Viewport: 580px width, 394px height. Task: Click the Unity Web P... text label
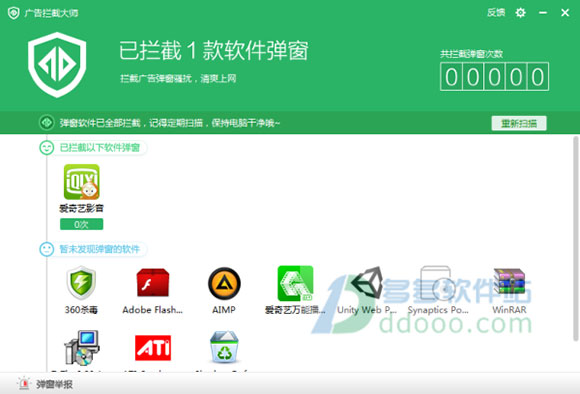point(367,310)
